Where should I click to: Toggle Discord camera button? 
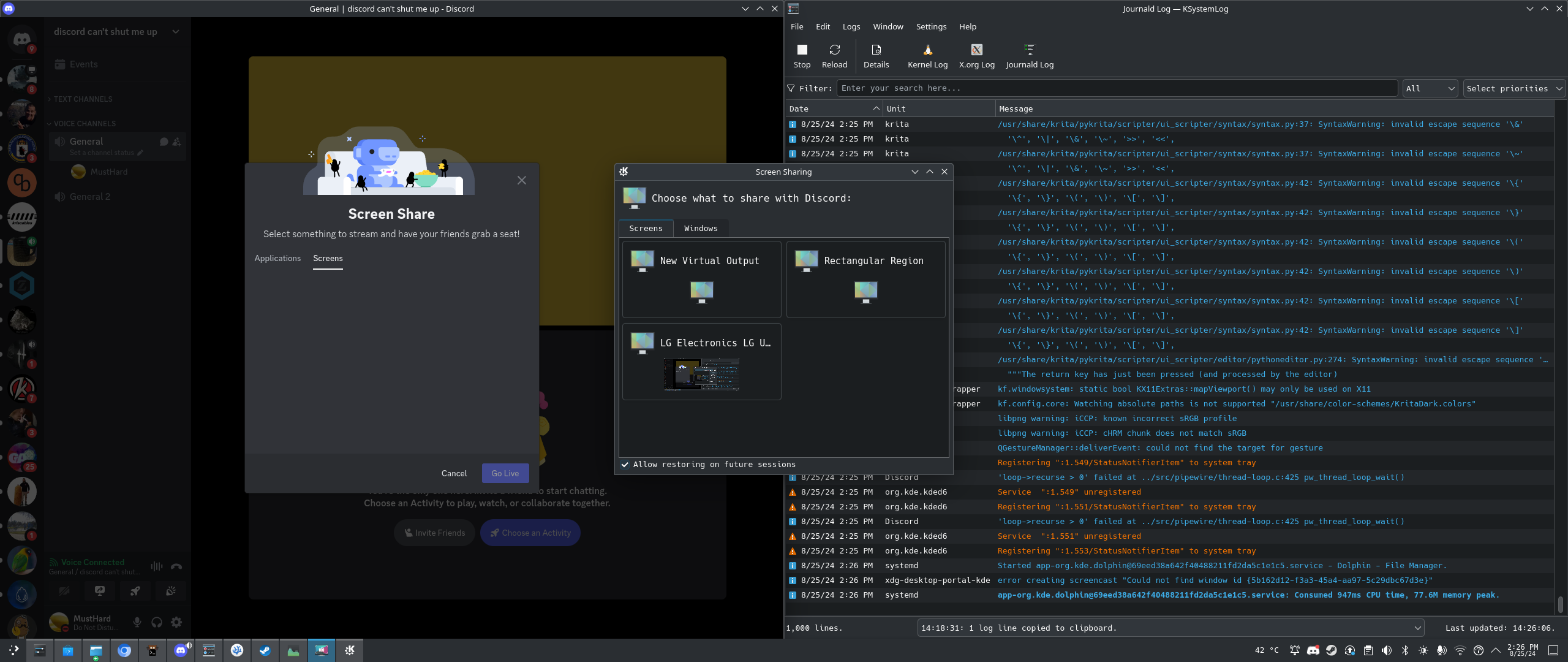click(64, 591)
